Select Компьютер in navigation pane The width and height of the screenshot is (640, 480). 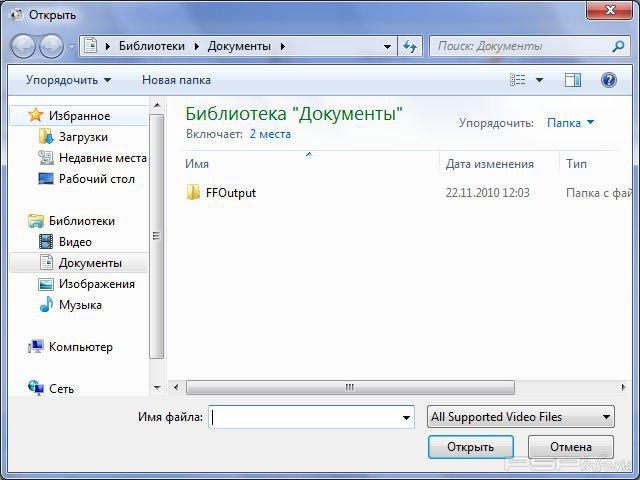click(x=81, y=347)
